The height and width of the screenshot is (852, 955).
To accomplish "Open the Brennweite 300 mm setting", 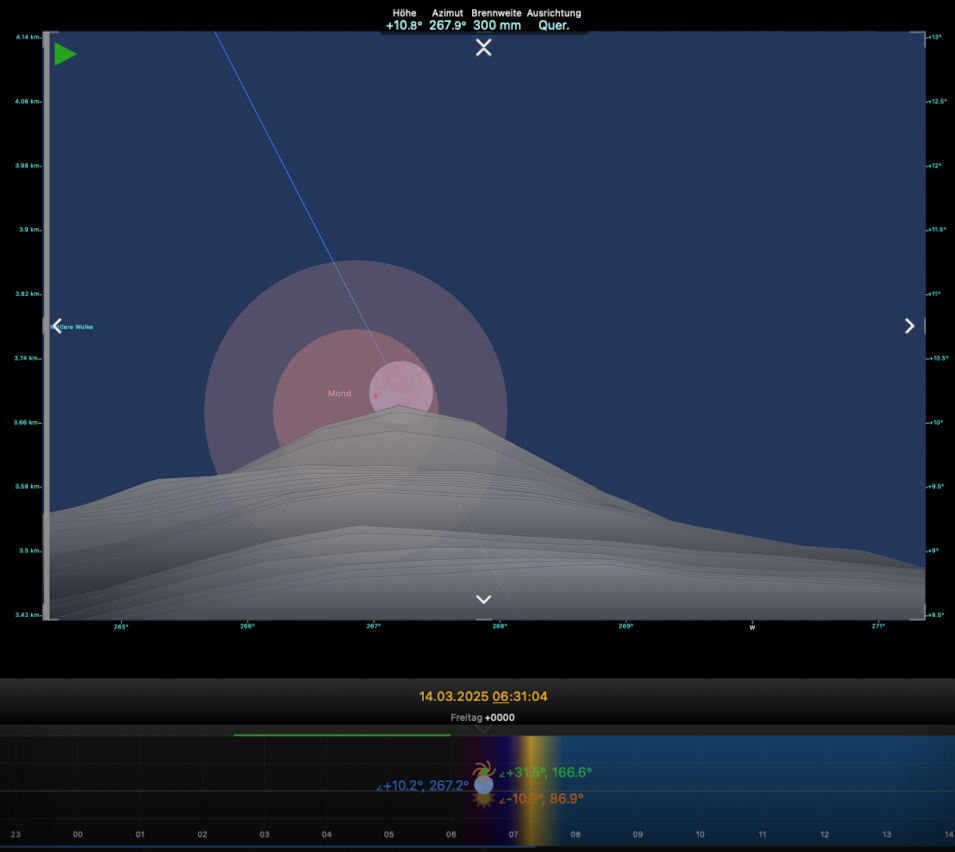I will [497, 25].
